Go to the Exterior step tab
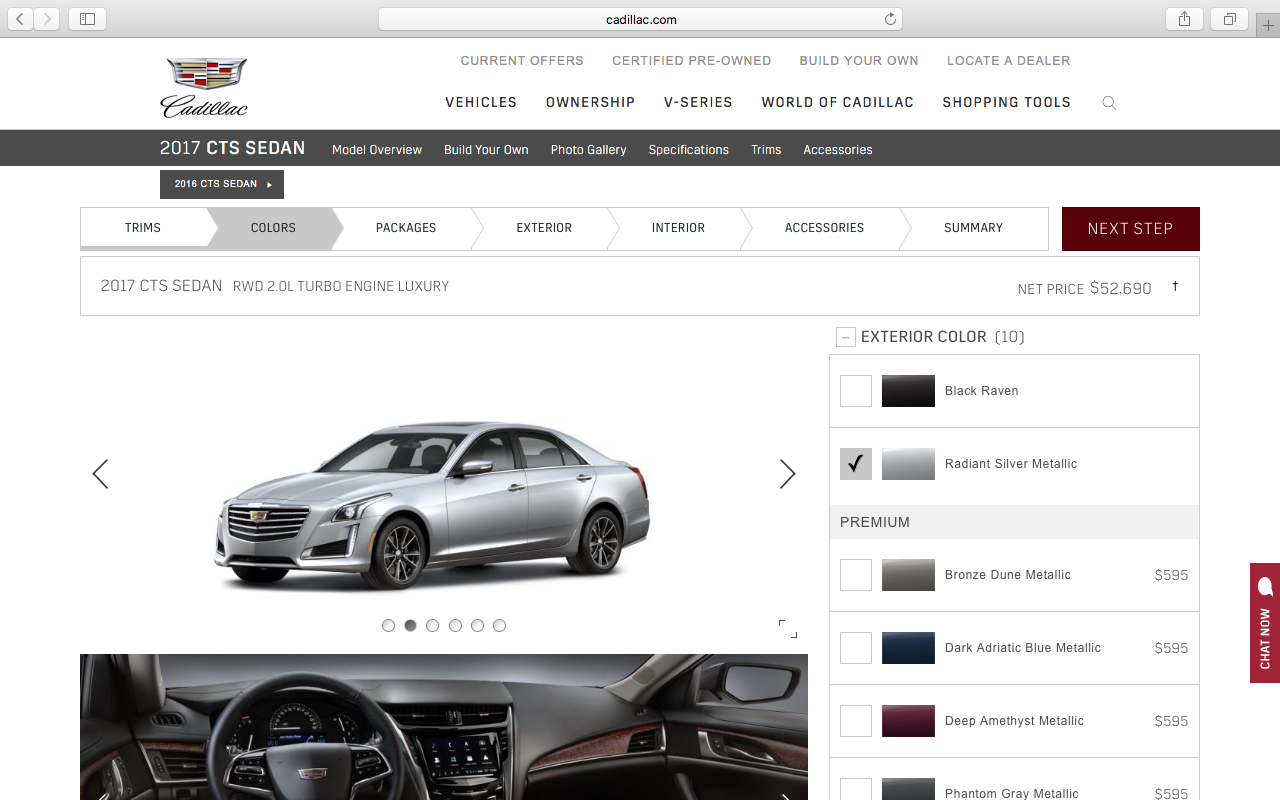The width and height of the screenshot is (1280, 800). coord(544,228)
